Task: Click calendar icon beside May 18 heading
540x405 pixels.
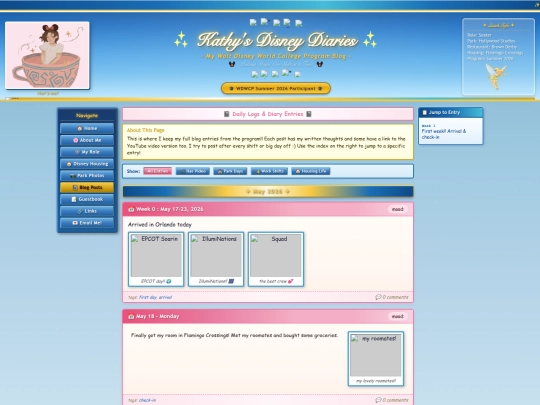Action: click(x=131, y=316)
